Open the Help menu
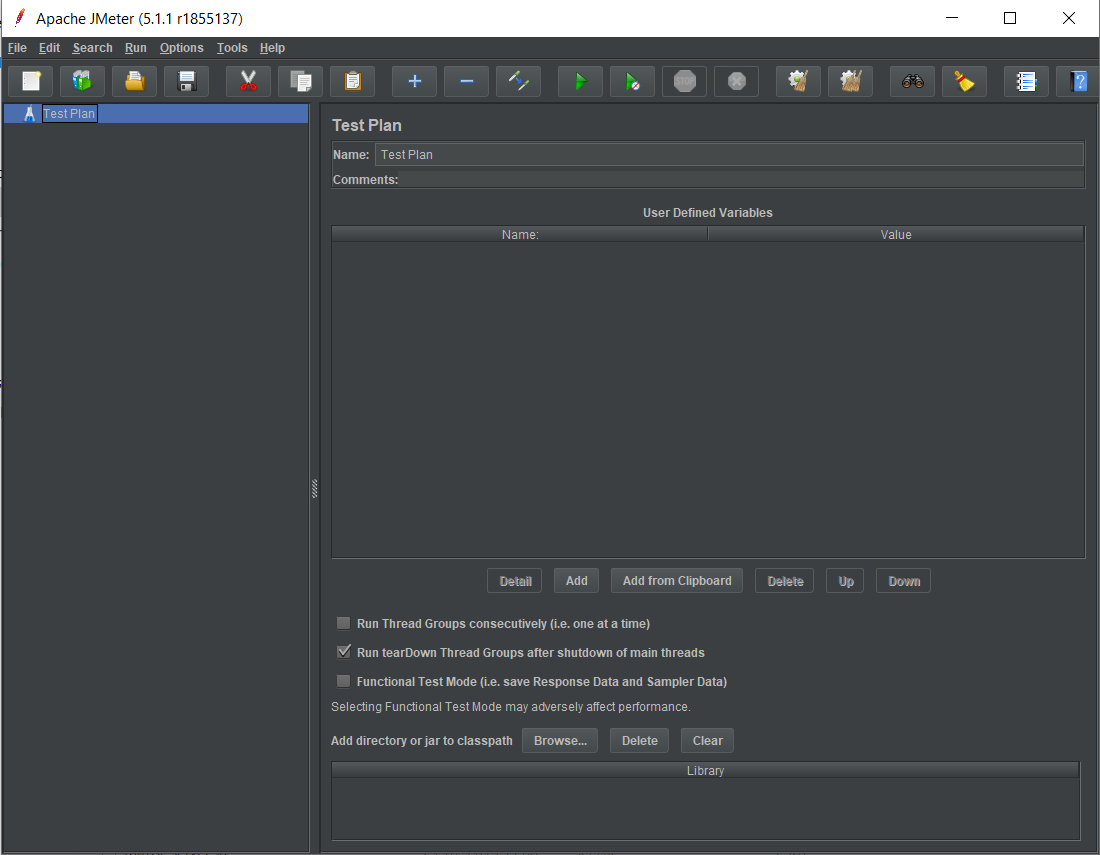This screenshot has height=855, width=1100. pyautogui.click(x=272, y=48)
